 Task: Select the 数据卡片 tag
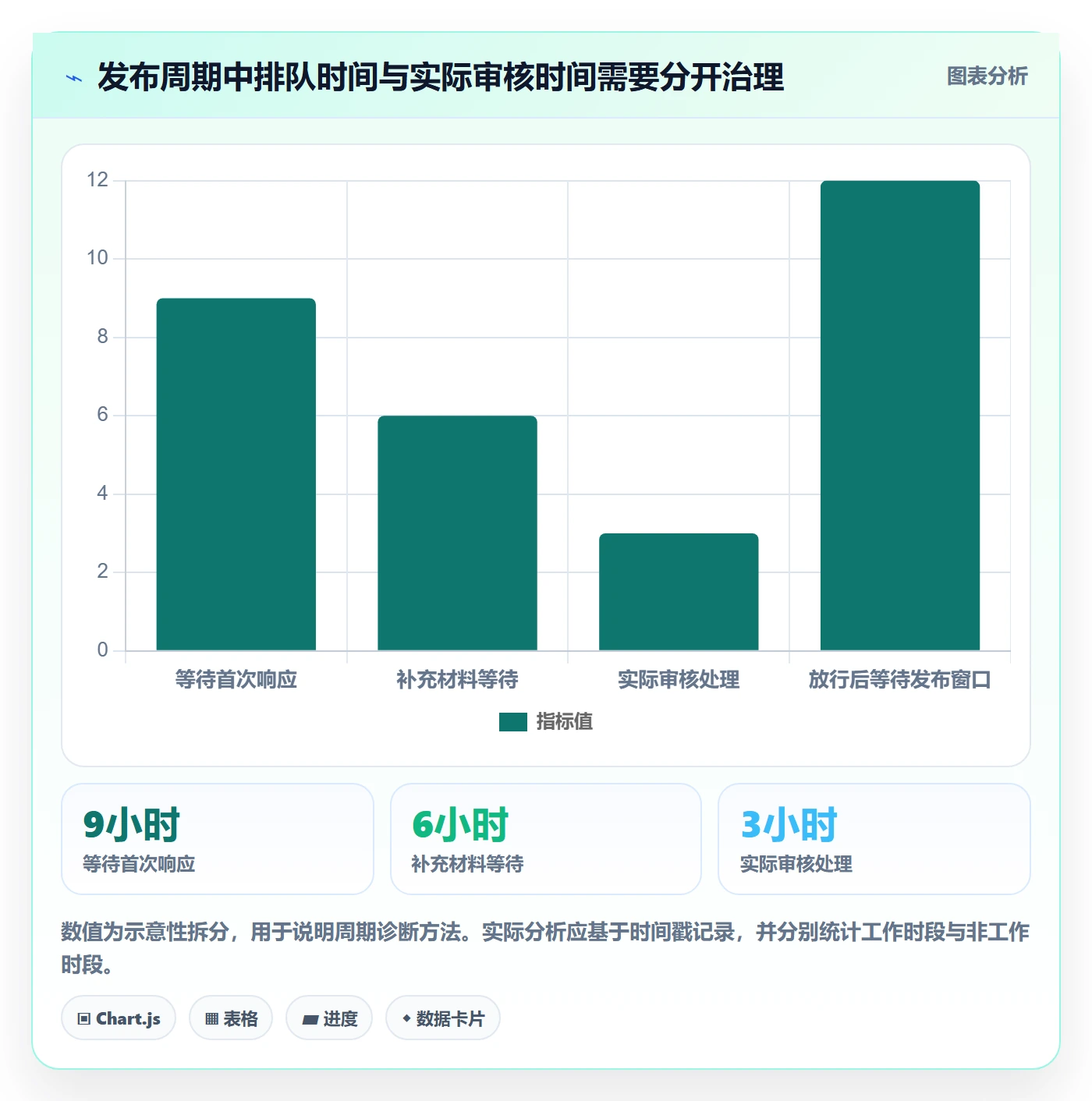443,1018
